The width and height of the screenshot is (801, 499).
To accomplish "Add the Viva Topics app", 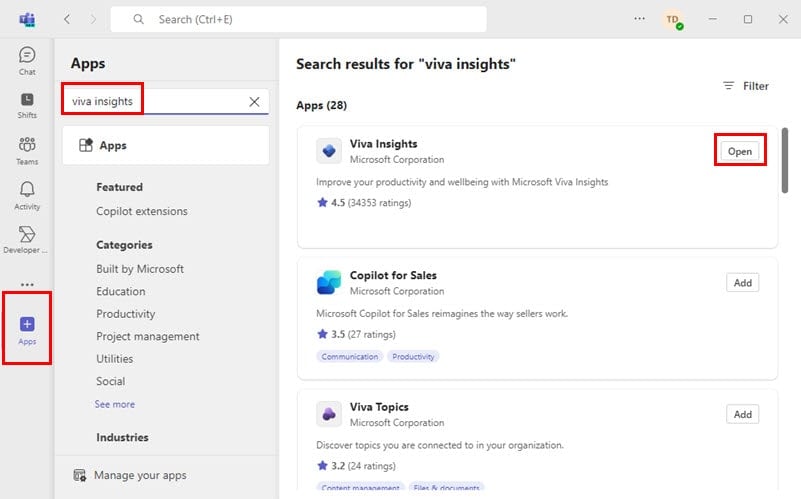I will [743, 414].
